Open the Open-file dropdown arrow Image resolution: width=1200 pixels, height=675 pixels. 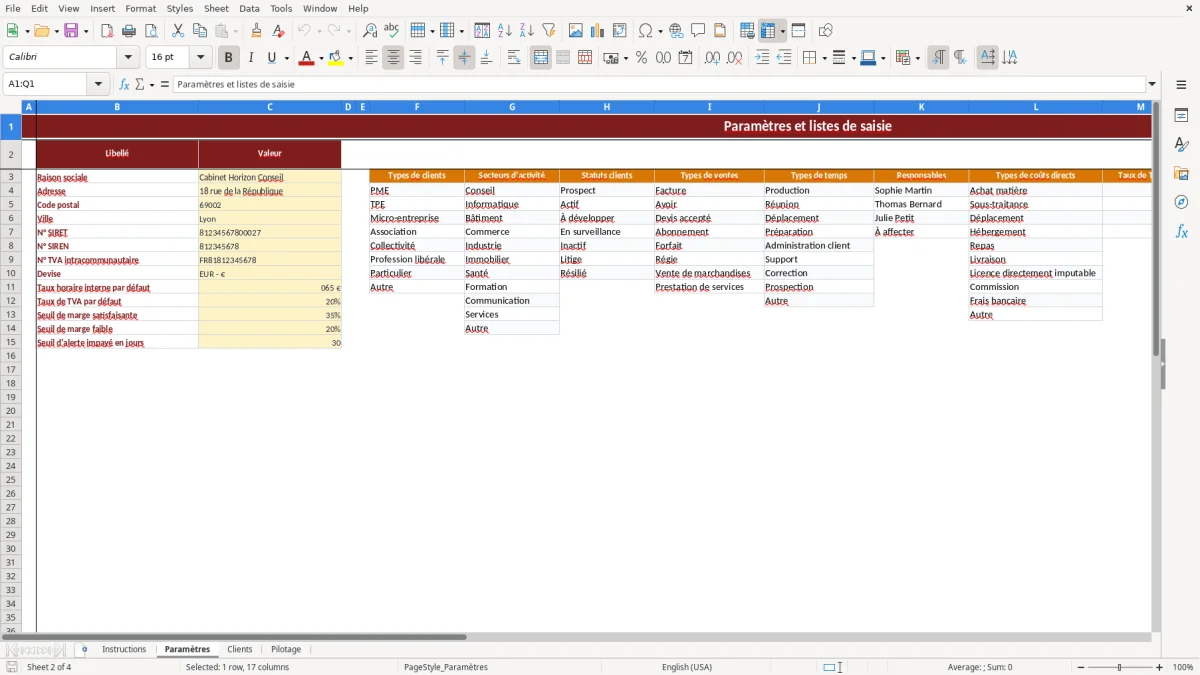pos(56,31)
